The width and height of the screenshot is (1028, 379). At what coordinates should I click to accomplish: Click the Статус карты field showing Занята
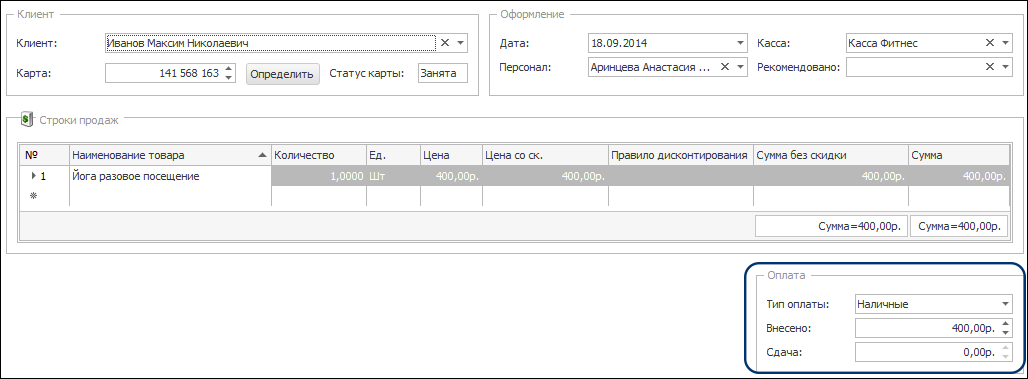coord(443,73)
